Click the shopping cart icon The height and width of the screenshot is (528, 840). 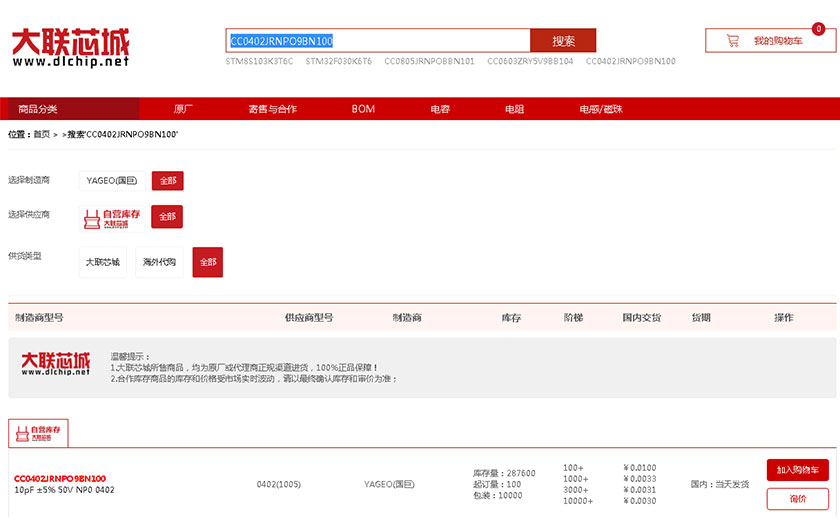(x=732, y=41)
